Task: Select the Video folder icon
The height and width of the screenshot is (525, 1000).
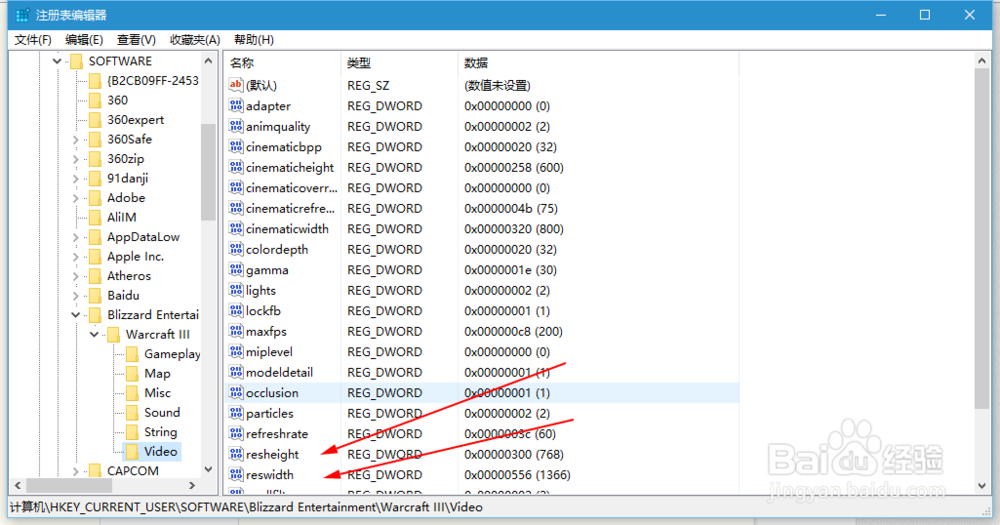Action: click(x=132, y=452)
